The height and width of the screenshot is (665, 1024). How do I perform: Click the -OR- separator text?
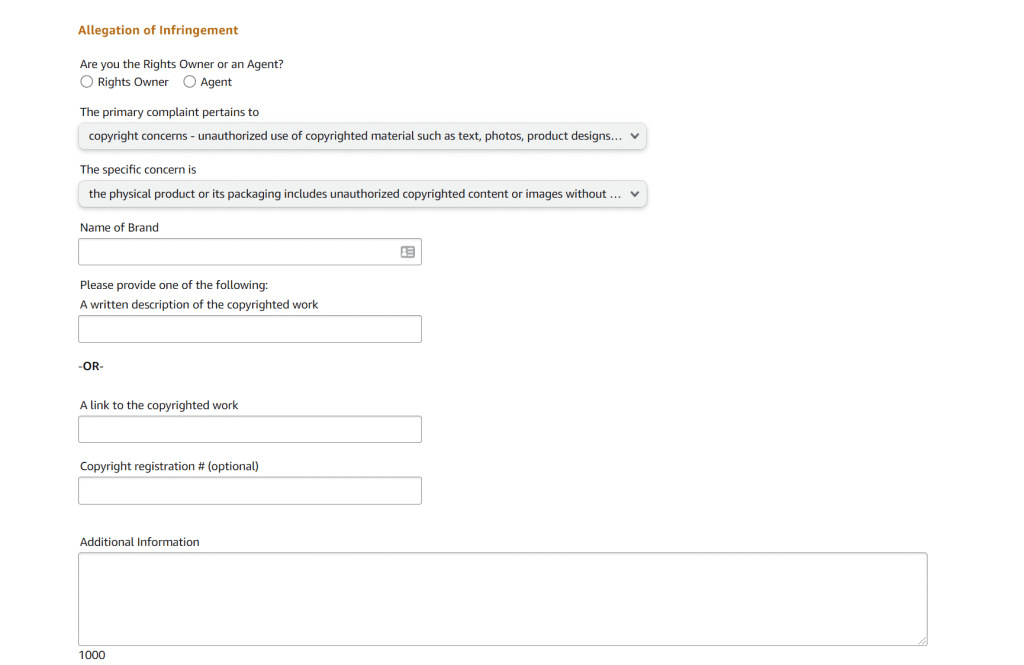tap(91, 367)
